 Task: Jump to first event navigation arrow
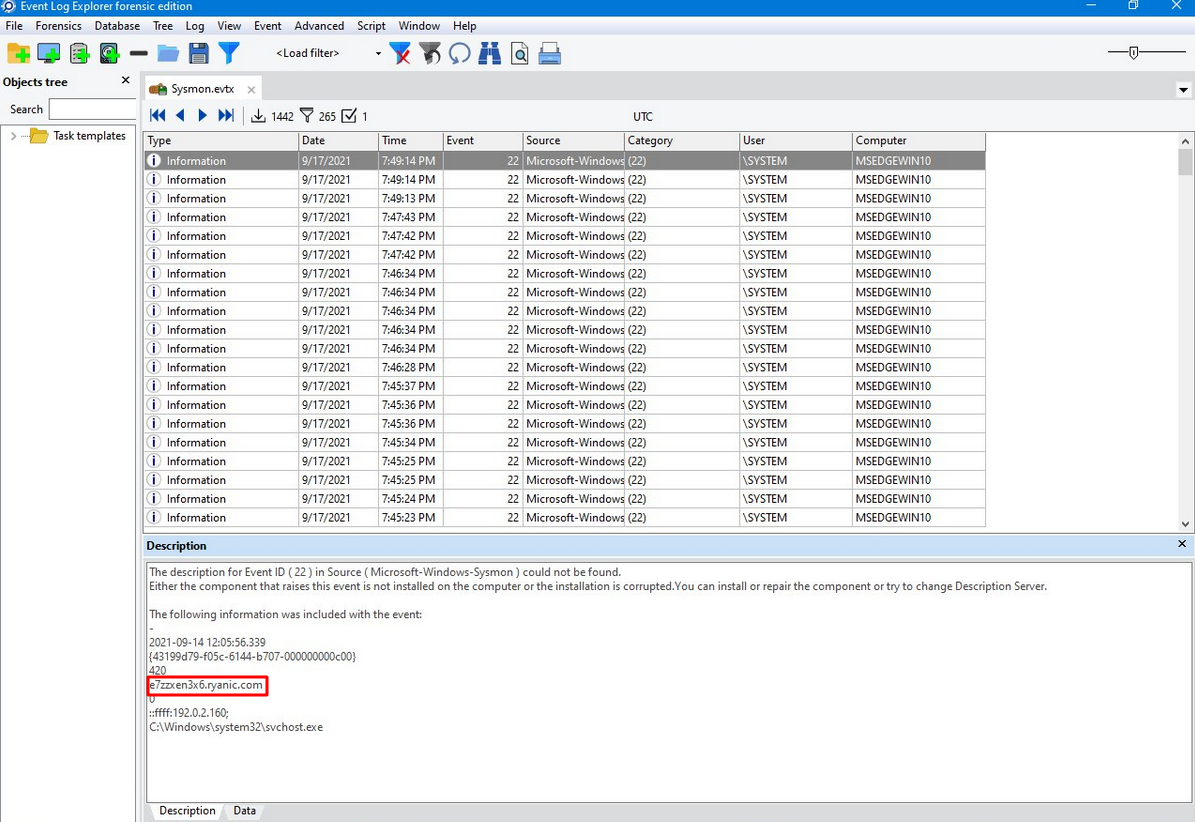coord(157,116)
